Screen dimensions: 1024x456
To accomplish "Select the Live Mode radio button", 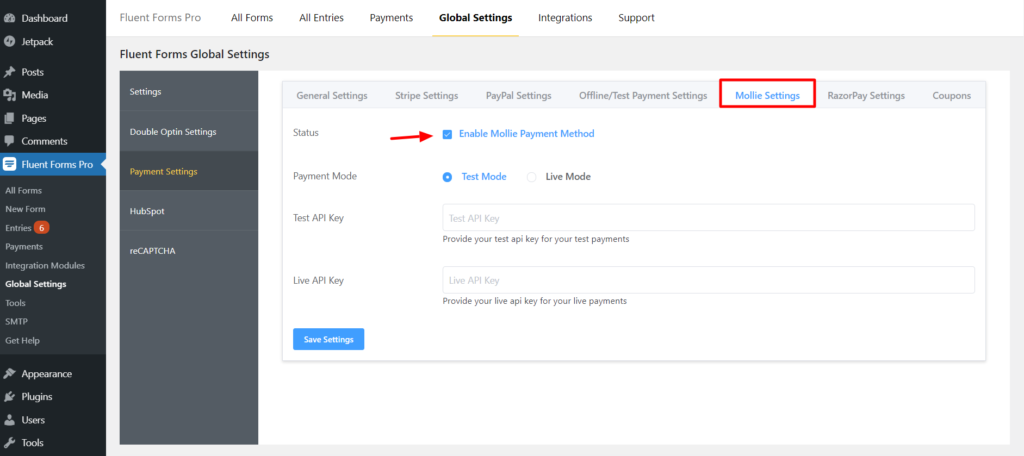I will [532, 177].
